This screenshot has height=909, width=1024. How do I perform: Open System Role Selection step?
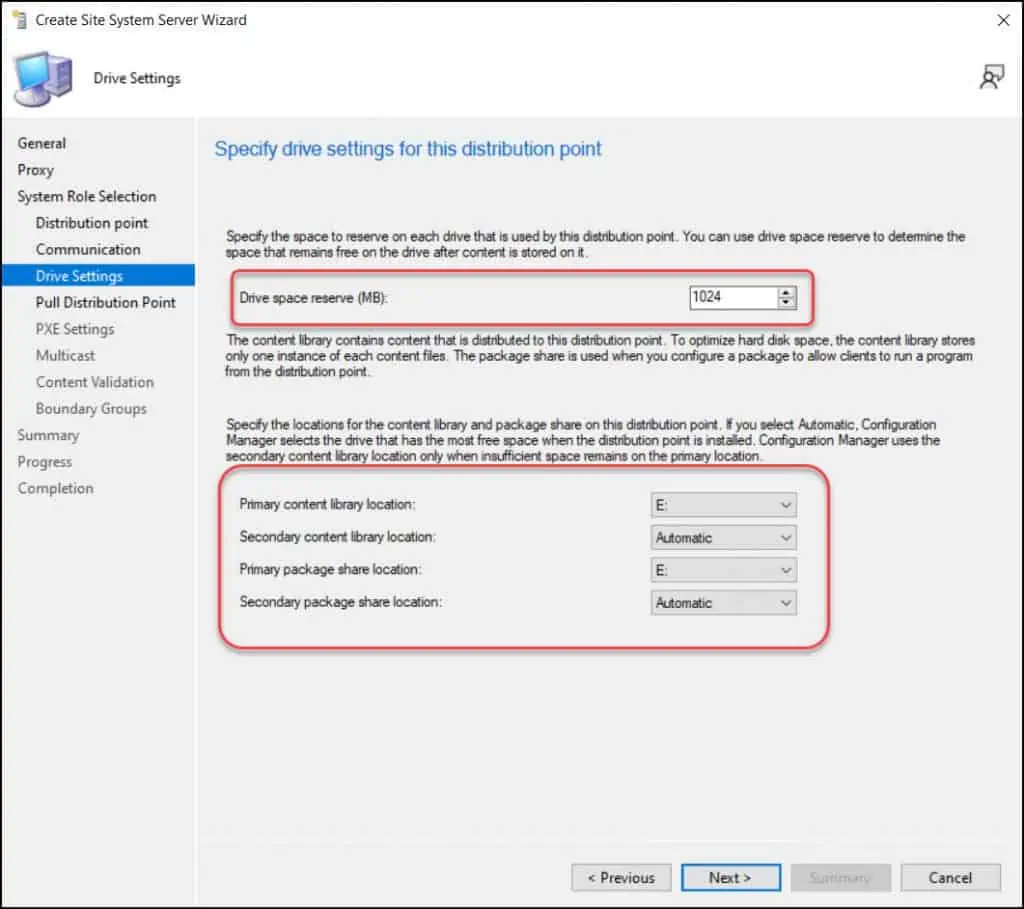pyautogui.click(x=87, y=196)
